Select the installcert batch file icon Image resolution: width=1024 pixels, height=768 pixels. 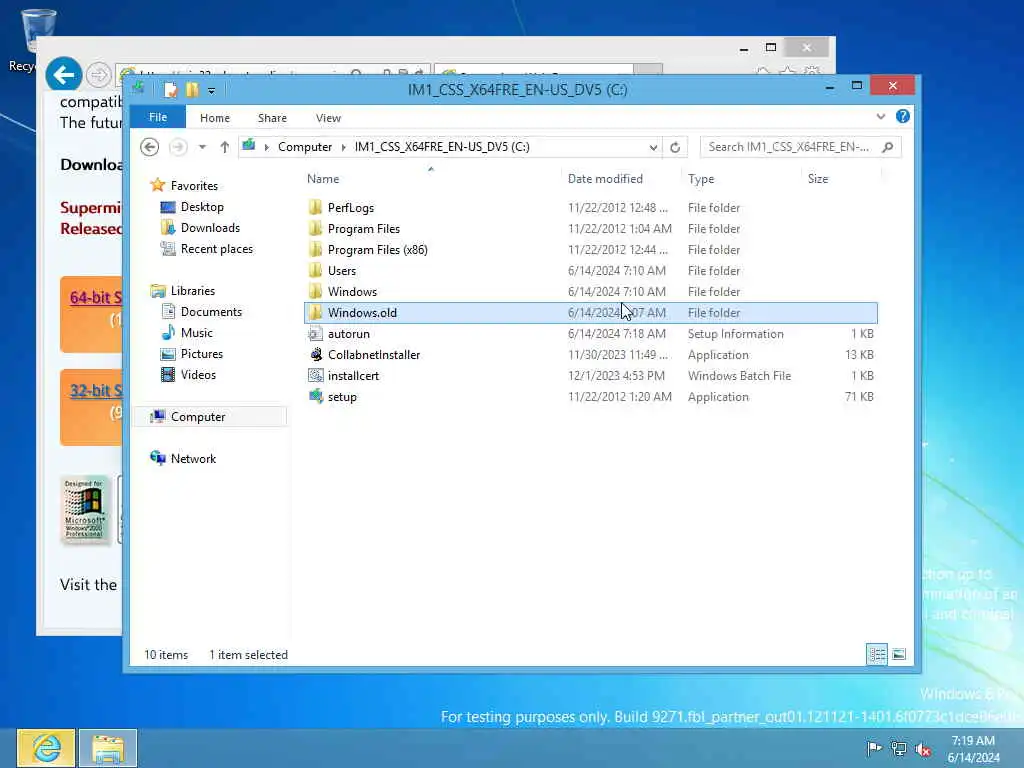[x=315, y=376]
